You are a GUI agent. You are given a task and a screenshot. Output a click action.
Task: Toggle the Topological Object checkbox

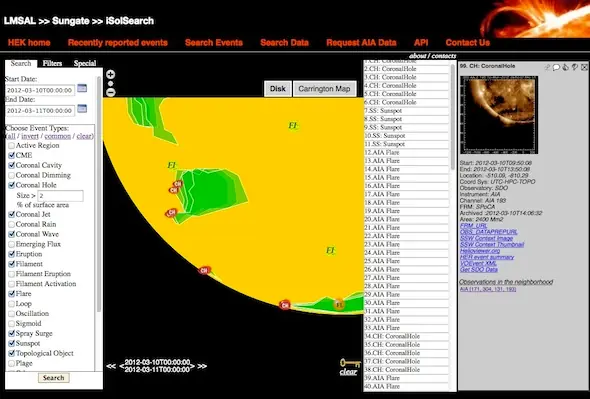[x=12, y=353]
